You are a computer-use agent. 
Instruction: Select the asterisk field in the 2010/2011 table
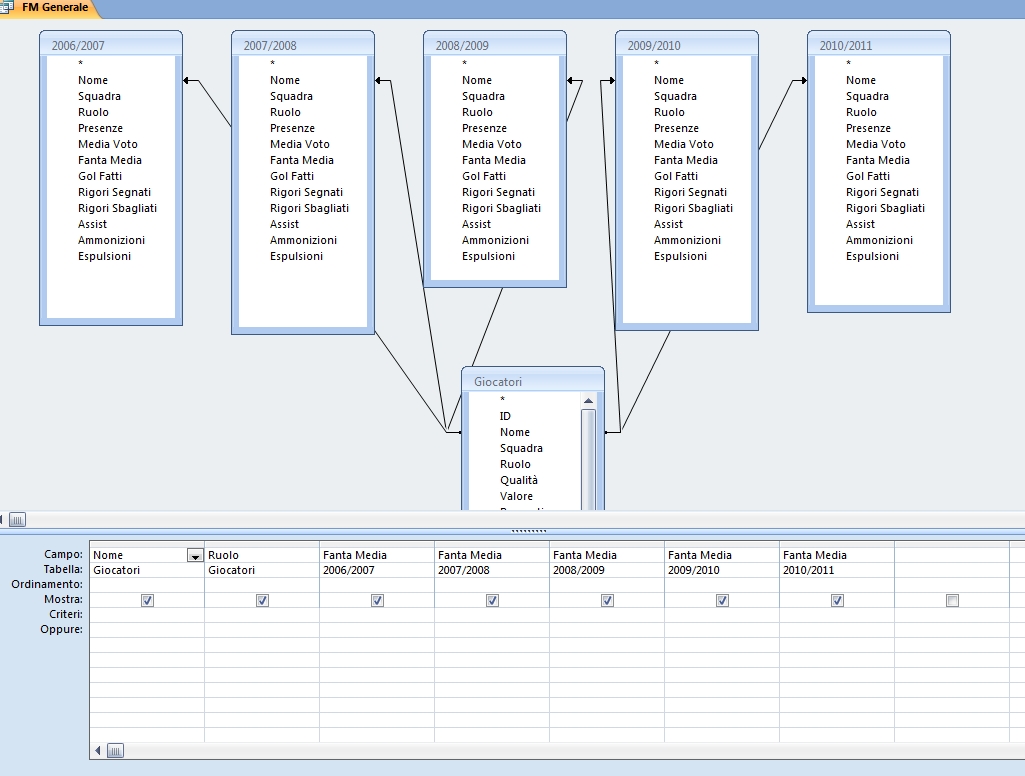(848, 64)
